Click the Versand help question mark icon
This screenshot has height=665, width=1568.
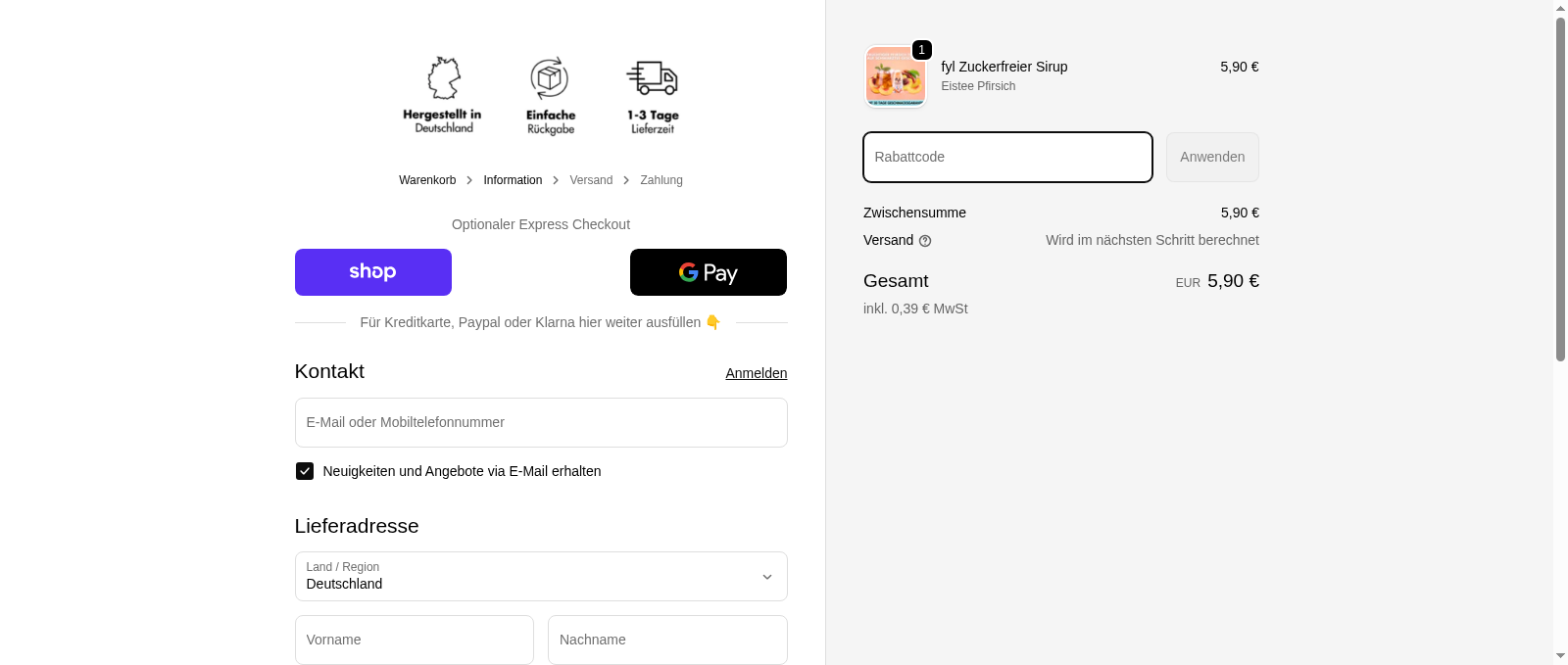tap(925, 241)
